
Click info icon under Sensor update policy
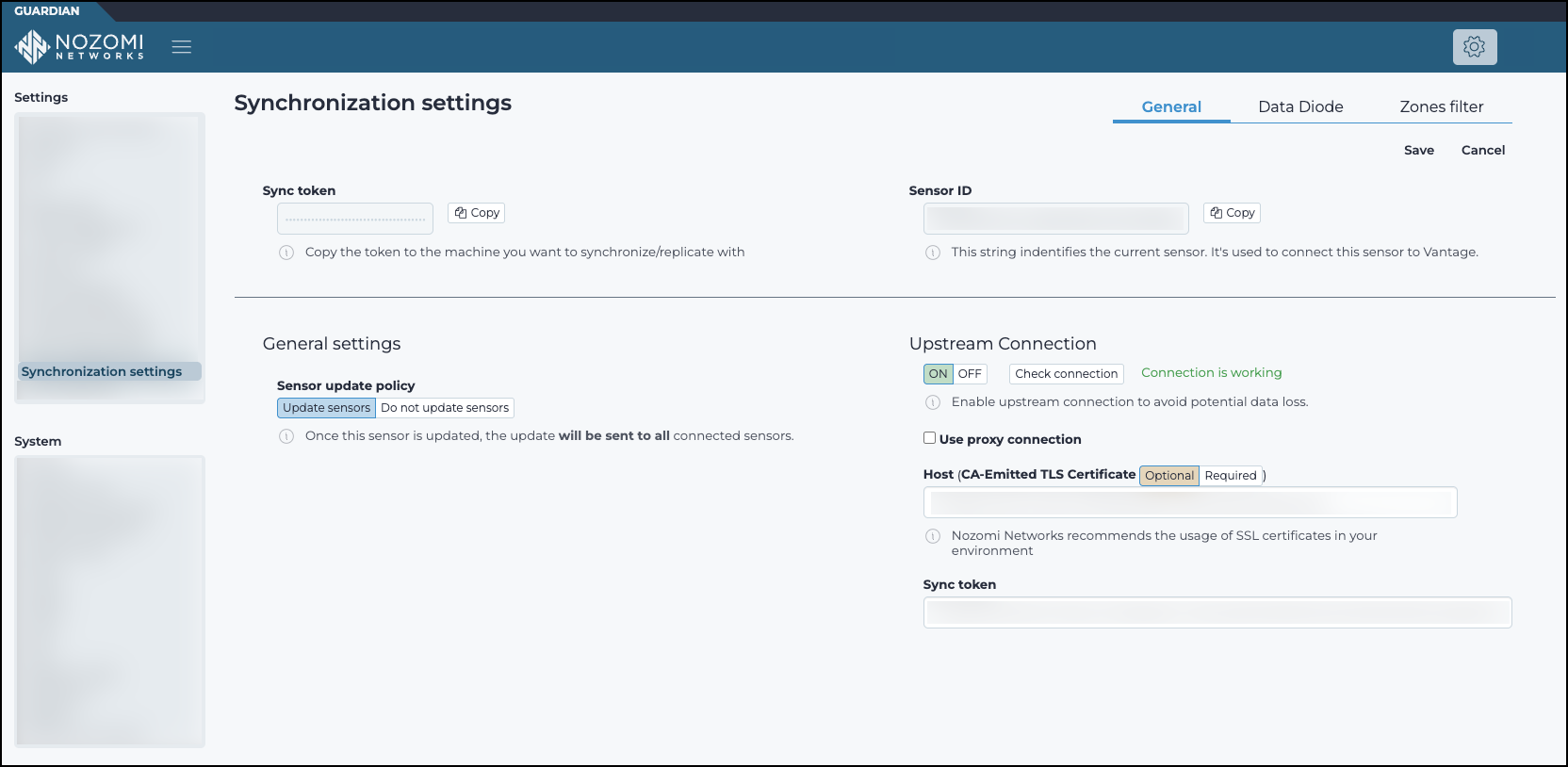(286, 436)
